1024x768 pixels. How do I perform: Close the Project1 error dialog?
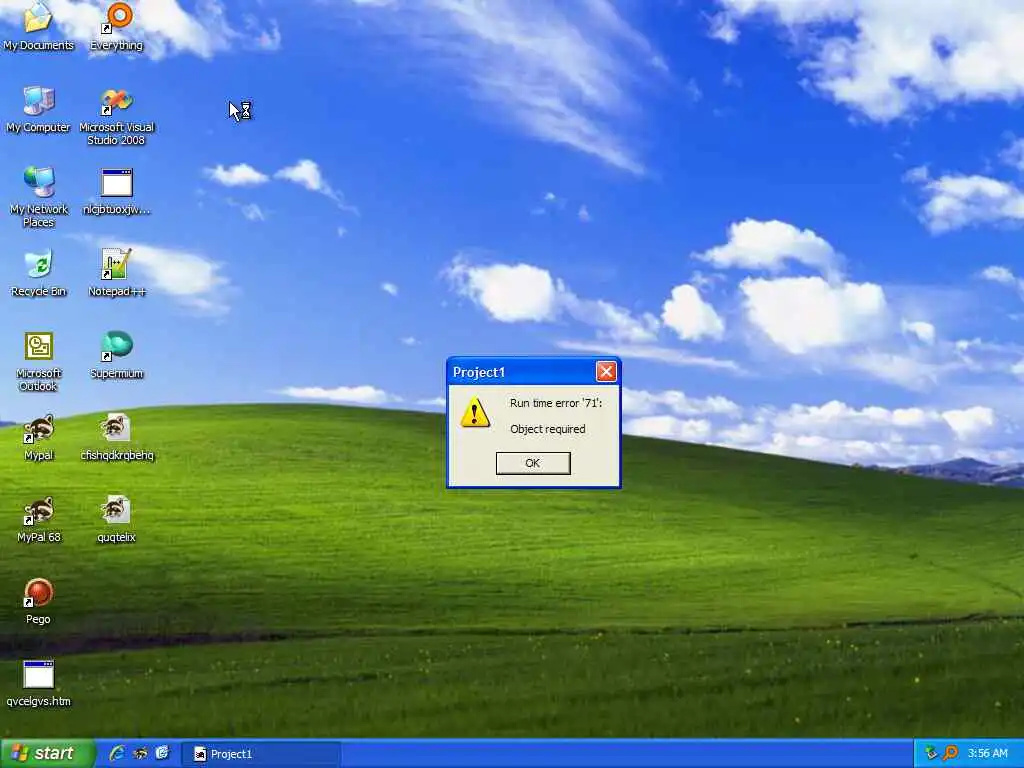(606, 372)
